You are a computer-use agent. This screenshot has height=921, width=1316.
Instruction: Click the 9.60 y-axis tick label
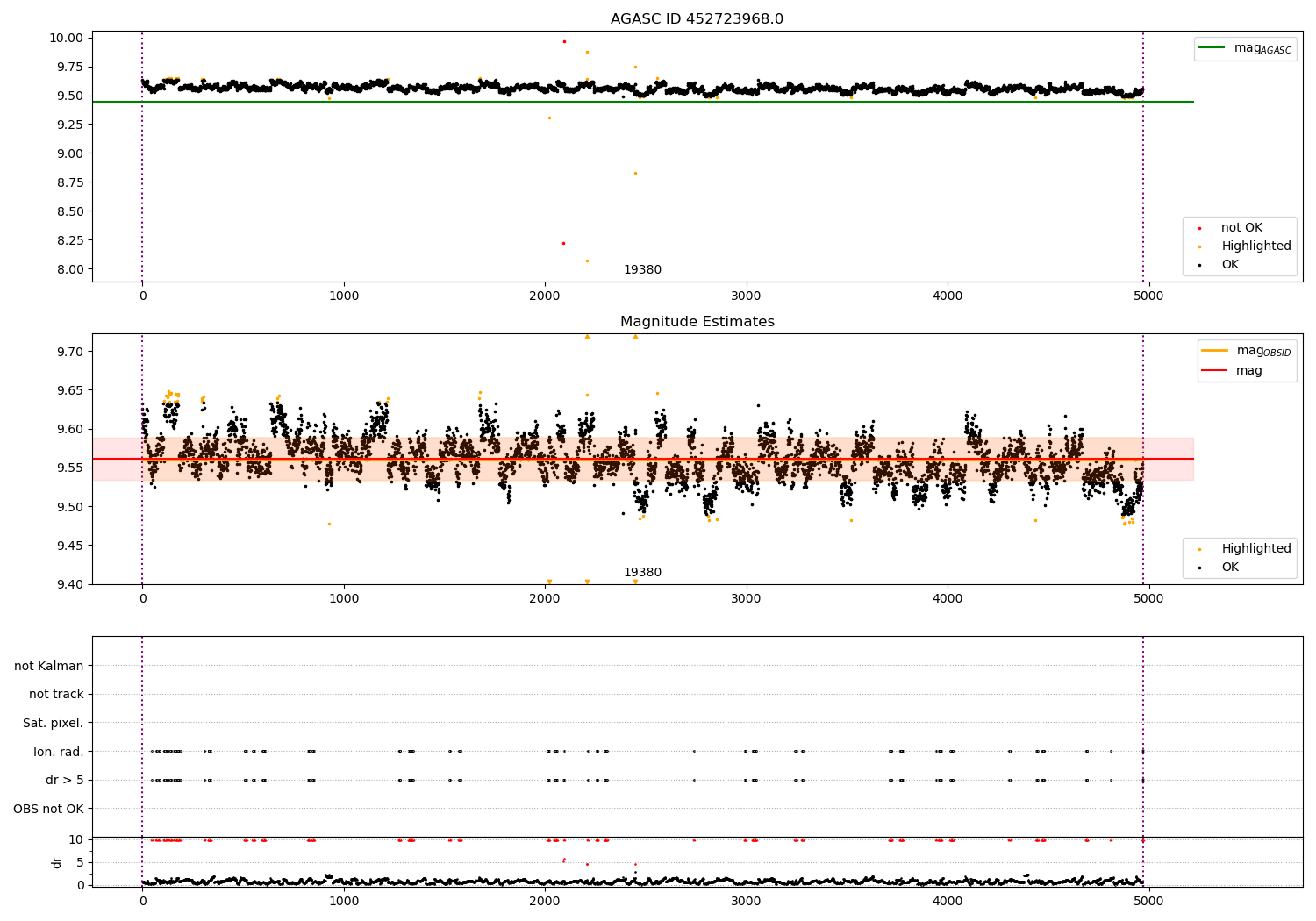(x=69, y=429)
